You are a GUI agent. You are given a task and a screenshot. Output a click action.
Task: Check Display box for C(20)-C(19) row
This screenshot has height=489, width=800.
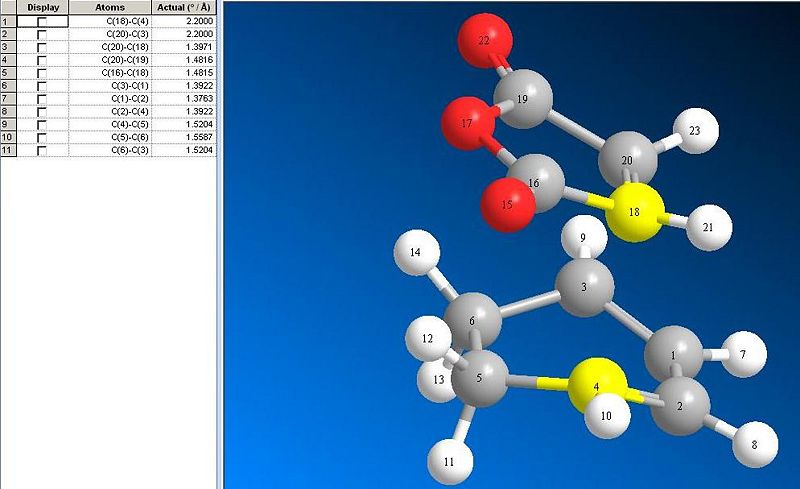pos(42,60)
